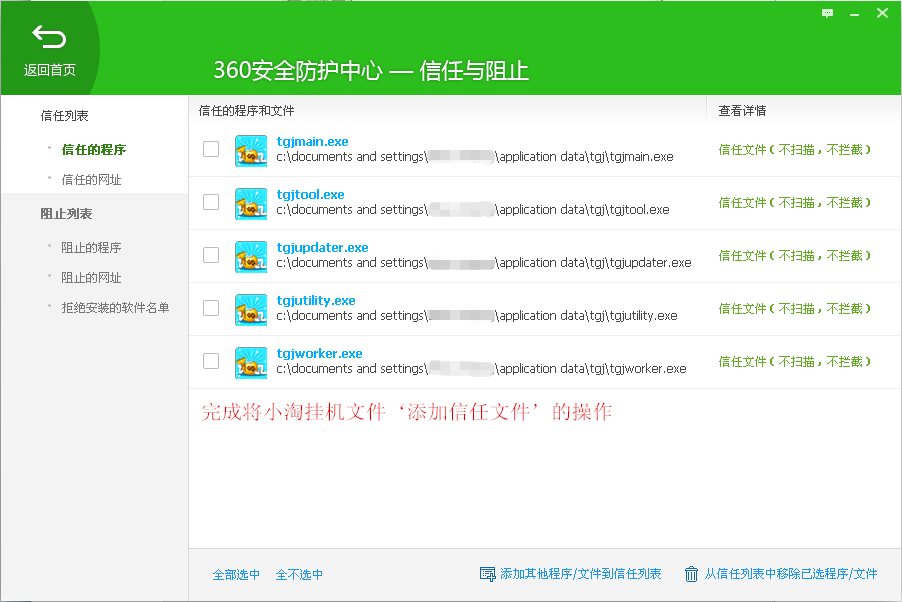Open the tgjutility.exe file name link
Viewport: 902px width, 602px height.
click(316, 300)
